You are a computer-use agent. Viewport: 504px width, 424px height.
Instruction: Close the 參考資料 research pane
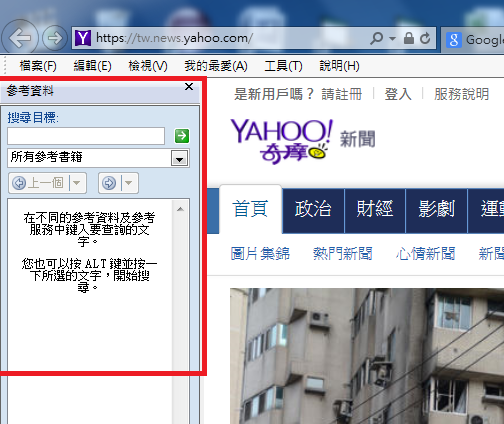(x=189, y=87)
